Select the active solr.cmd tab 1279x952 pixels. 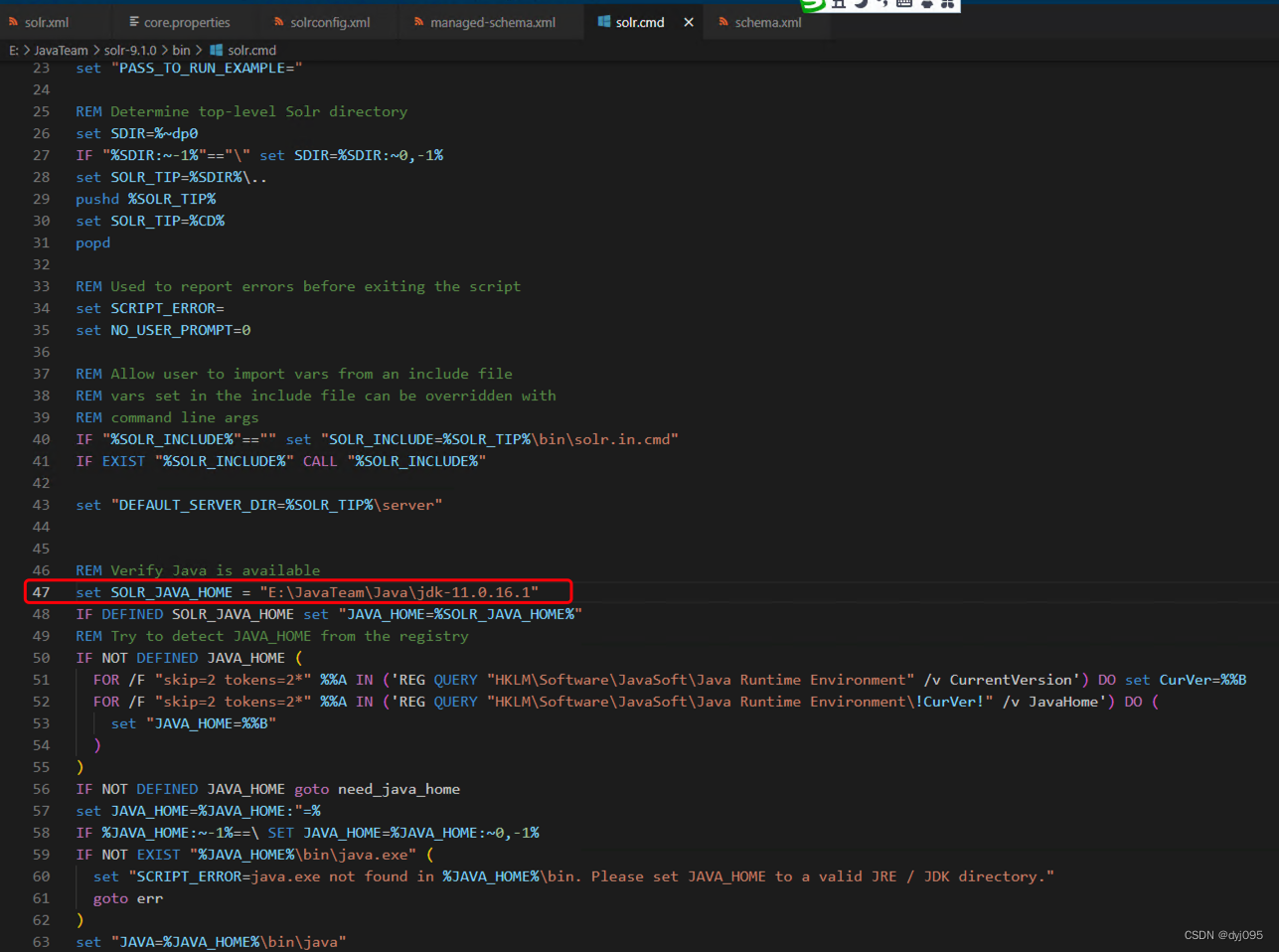640,22
